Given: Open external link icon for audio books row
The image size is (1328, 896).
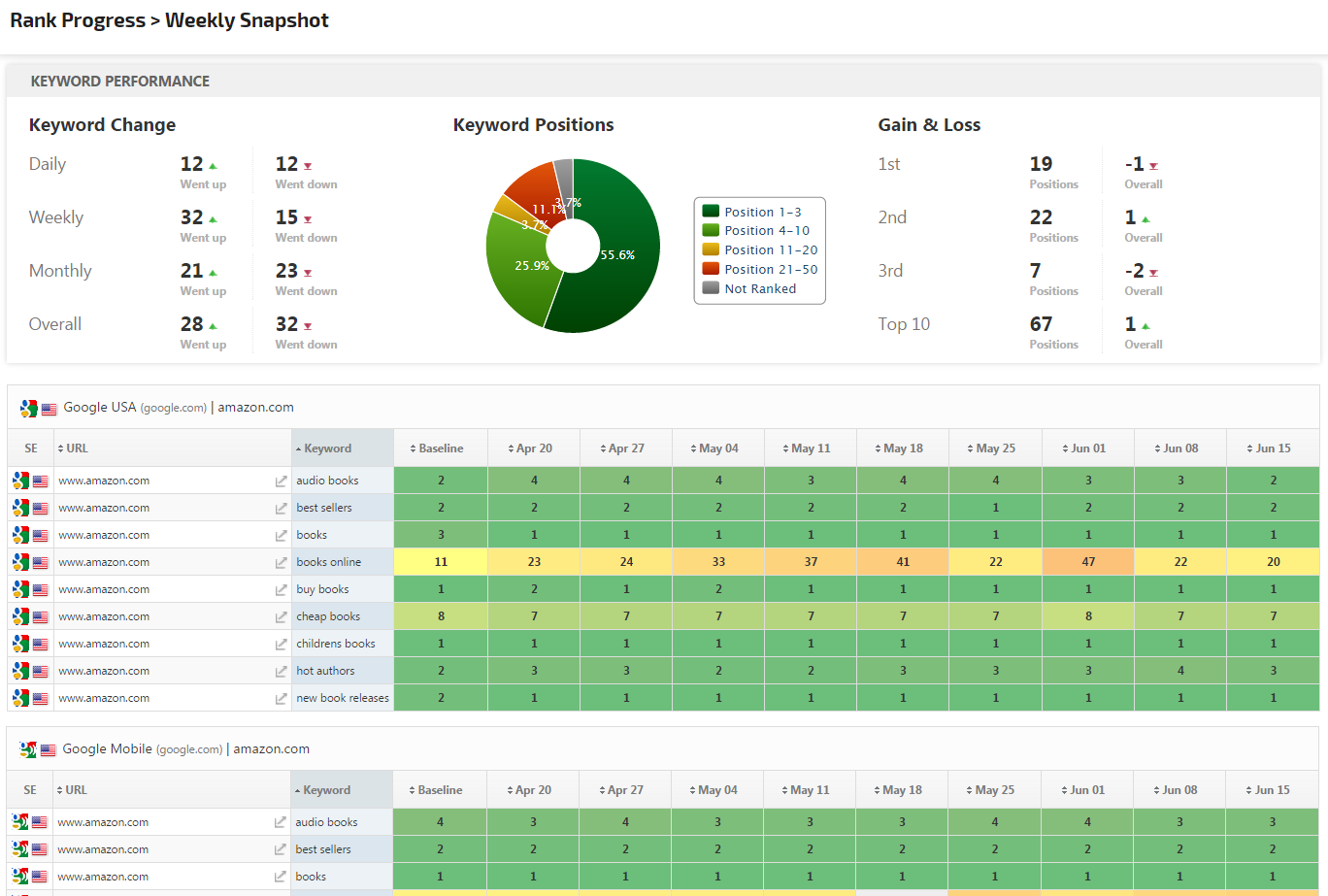Looking at the screenshot, I should point(281,481).
